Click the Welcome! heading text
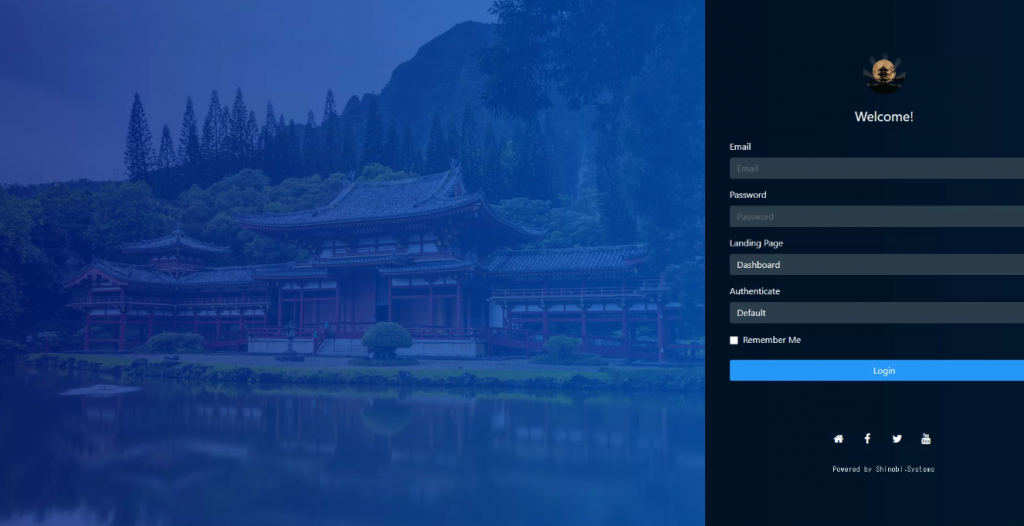1024x526 pixels. tap(884, 117)
